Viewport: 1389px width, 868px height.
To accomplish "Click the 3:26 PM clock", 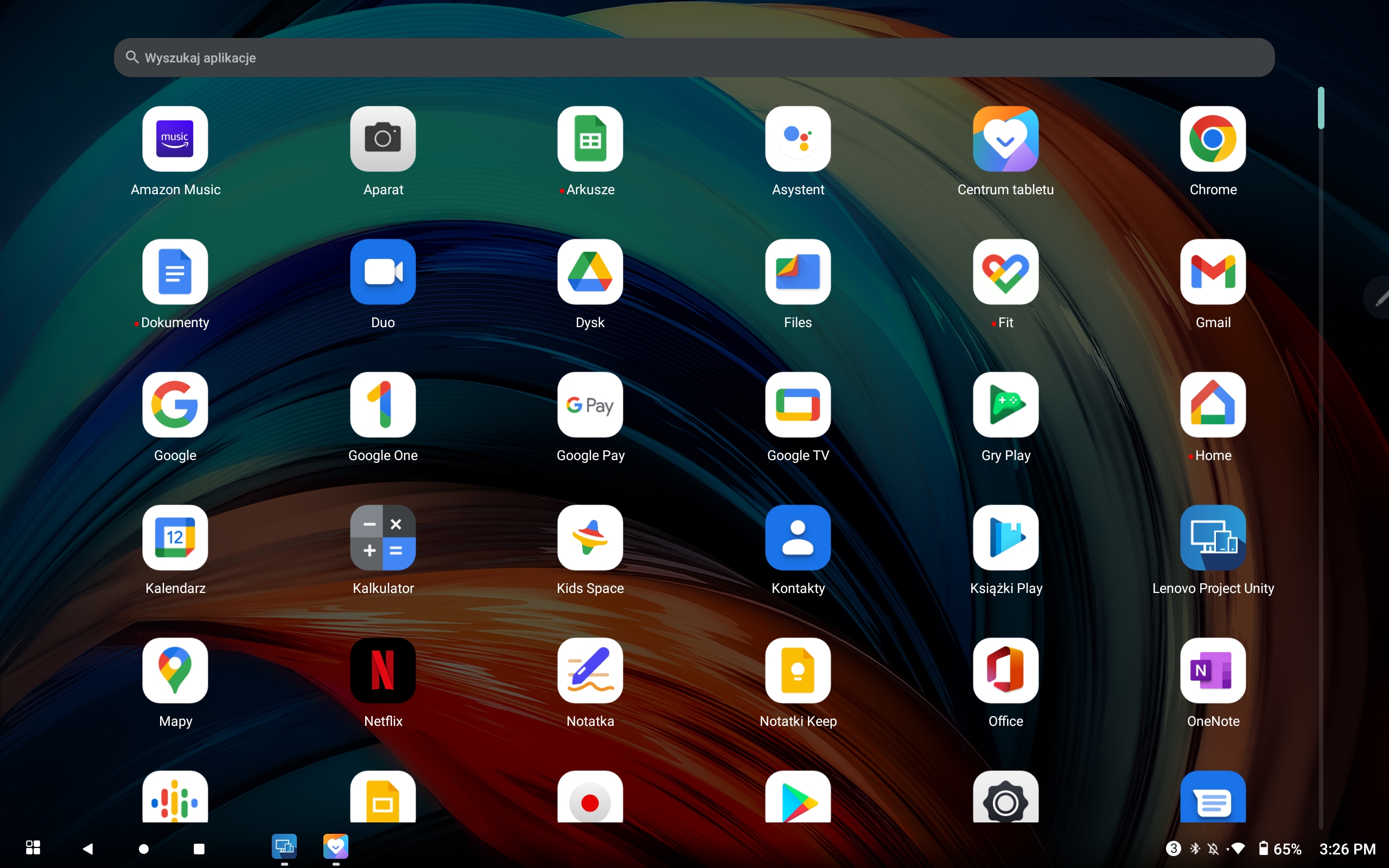I will [x=1347, y=848].
